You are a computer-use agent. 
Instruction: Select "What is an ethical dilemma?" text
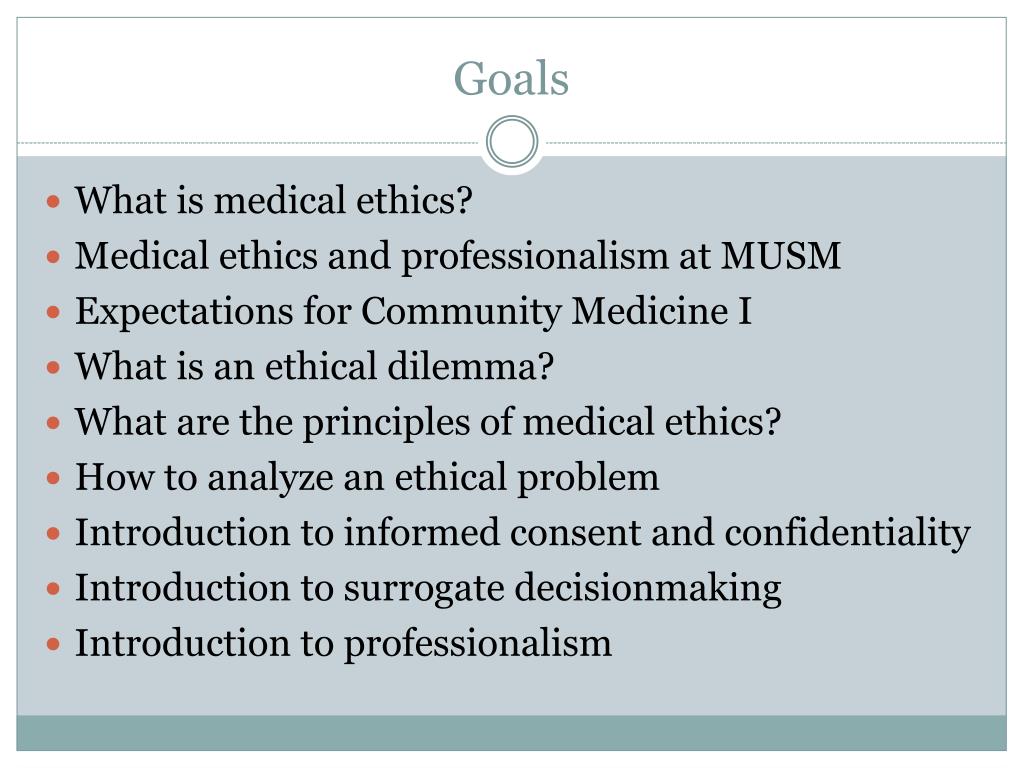pyautogui.click(x=314, y=367)
